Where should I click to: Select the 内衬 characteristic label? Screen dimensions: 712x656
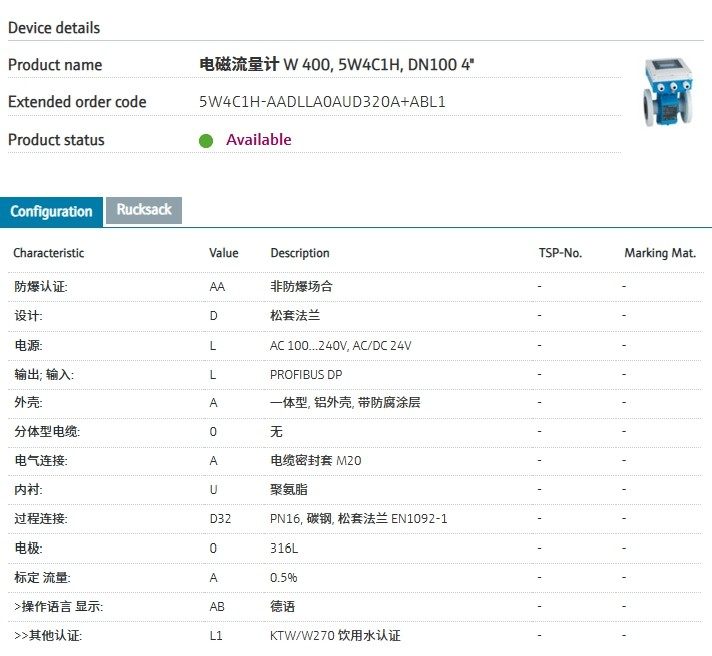click(x=27, y=490)
